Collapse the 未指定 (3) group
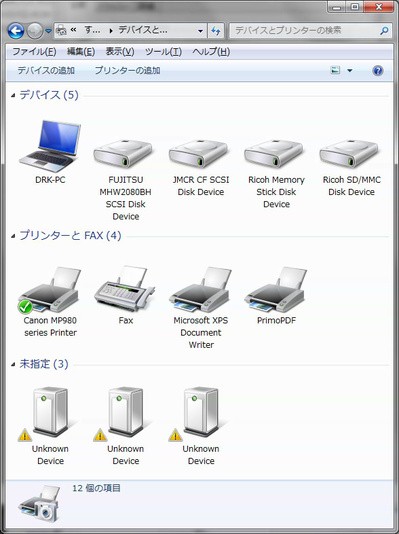The width and height of the screenshot is (399, 534). click(x=13, y=364)
